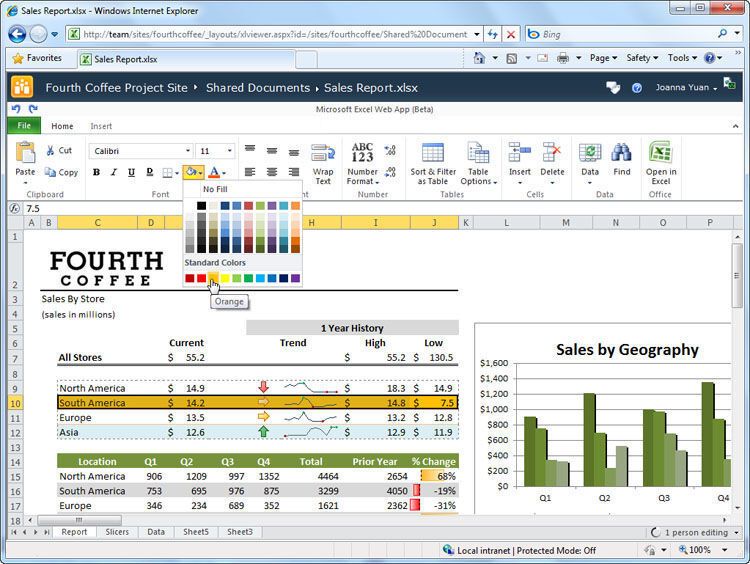Select Top Align icon
Screen dimensions: 750x564
[250, 150]
